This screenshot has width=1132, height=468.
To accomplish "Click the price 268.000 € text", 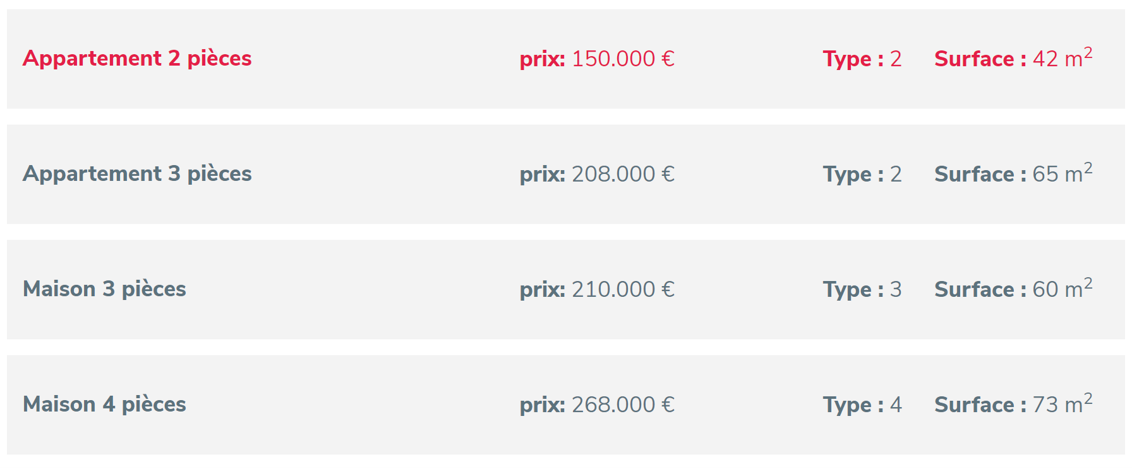I will (623, 404).
